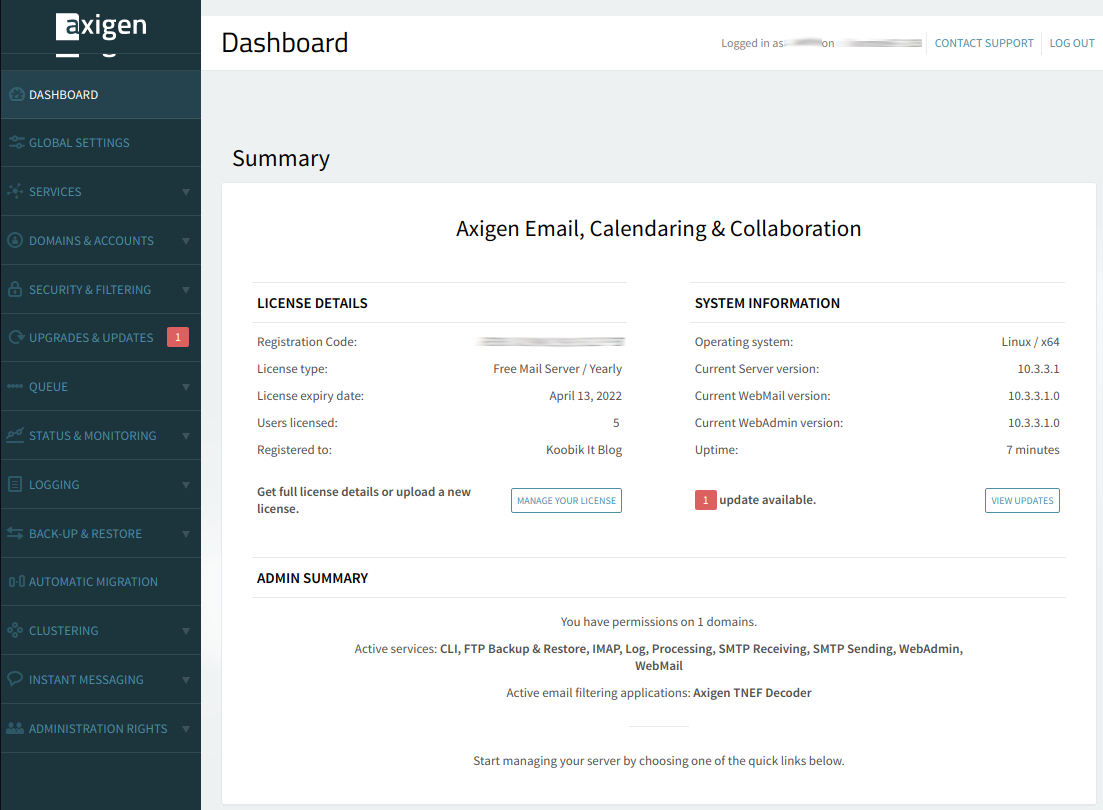This screenshot has width=1103, height=810.
Task: Click the 'SYSTEM INFORMATION' heading
Action: point(767,303)
